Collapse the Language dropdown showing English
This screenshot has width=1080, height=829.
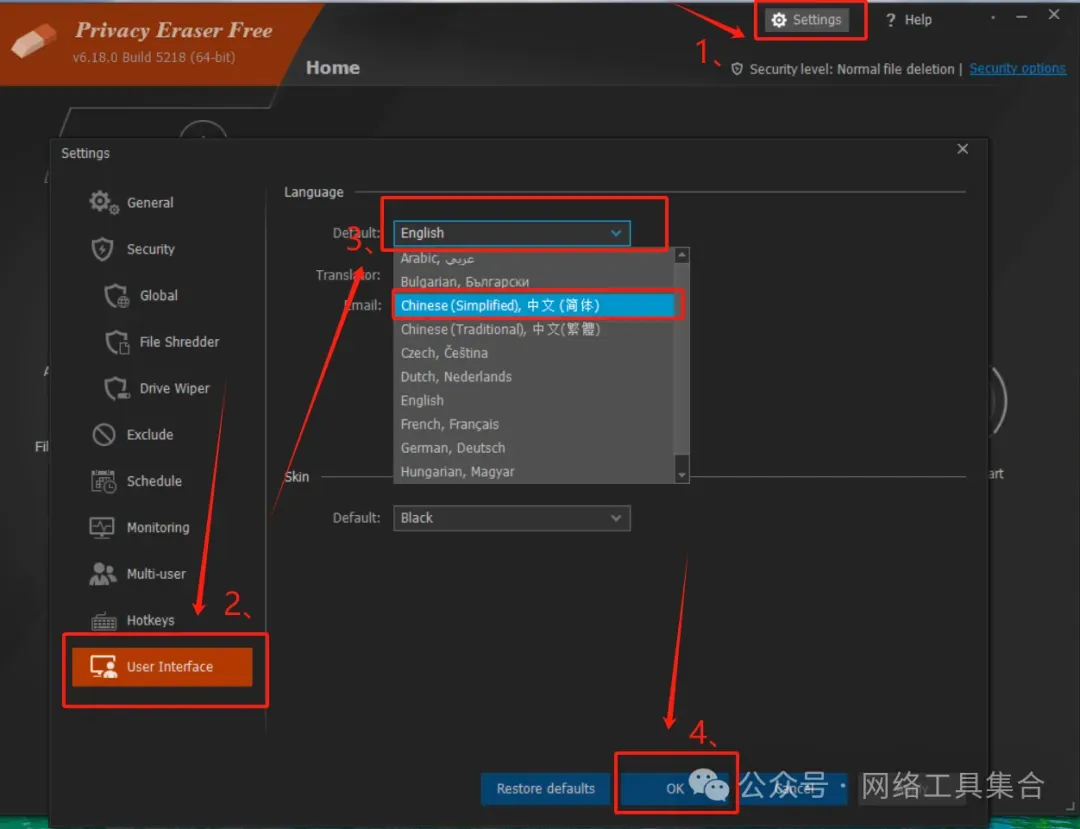pos(512,233)
